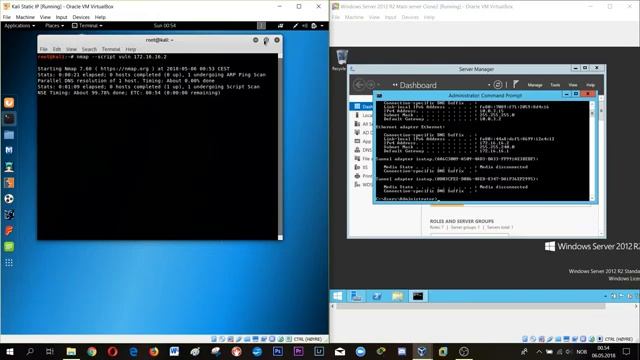
Task: Open Help menu in Server Manager
Action: click(590, 85)
